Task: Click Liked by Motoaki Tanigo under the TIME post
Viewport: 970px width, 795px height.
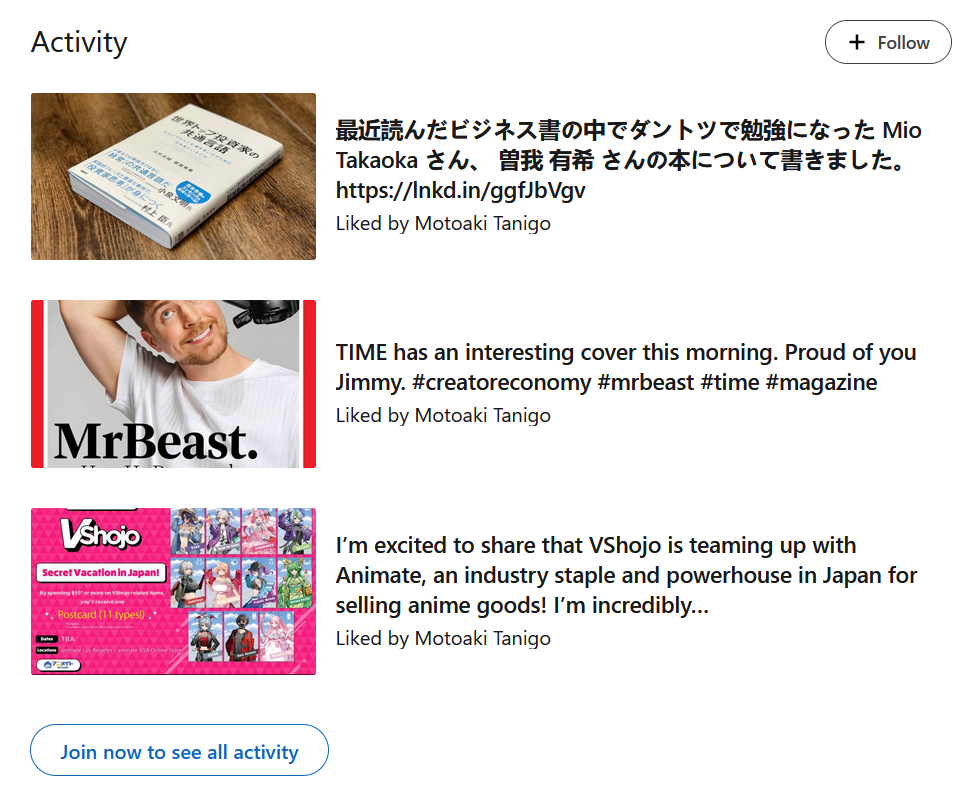Action: [443, 415]
